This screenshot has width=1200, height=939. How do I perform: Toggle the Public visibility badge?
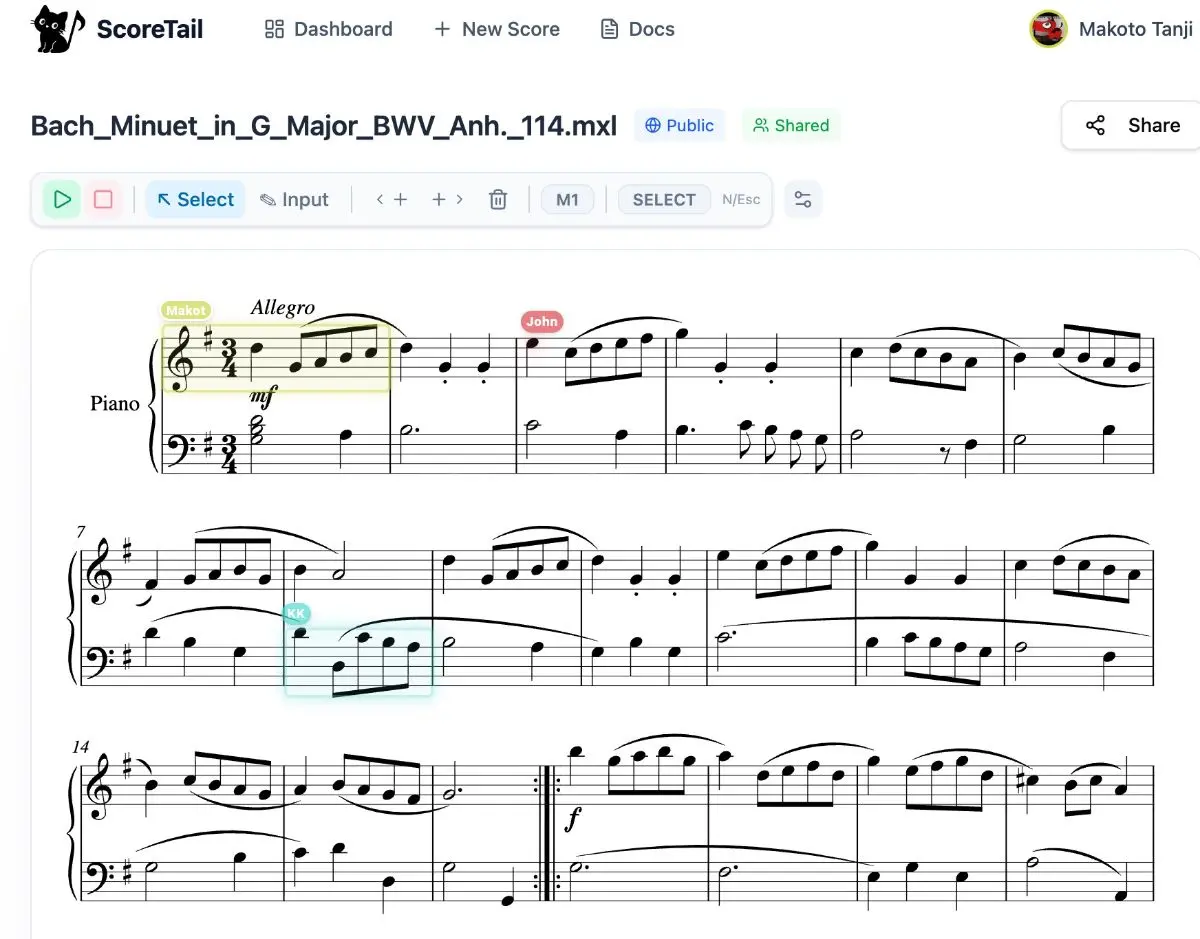[680, 125]
